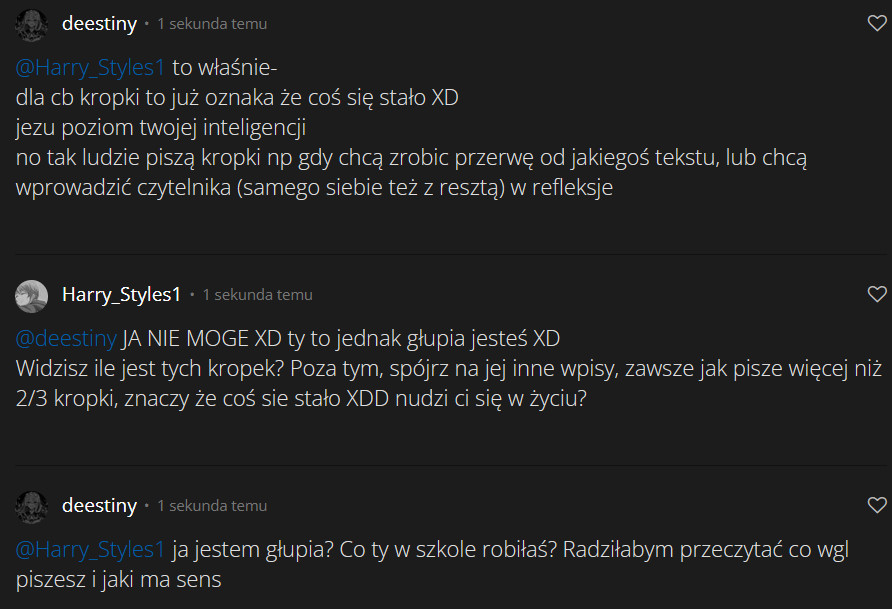Open deestiny's avatar on the bottom comment

(x=32, y=506)
